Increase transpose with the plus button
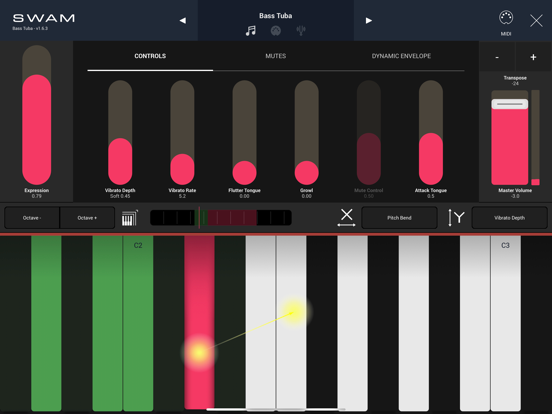Screen dimensions: 552x414 [533, 57]
